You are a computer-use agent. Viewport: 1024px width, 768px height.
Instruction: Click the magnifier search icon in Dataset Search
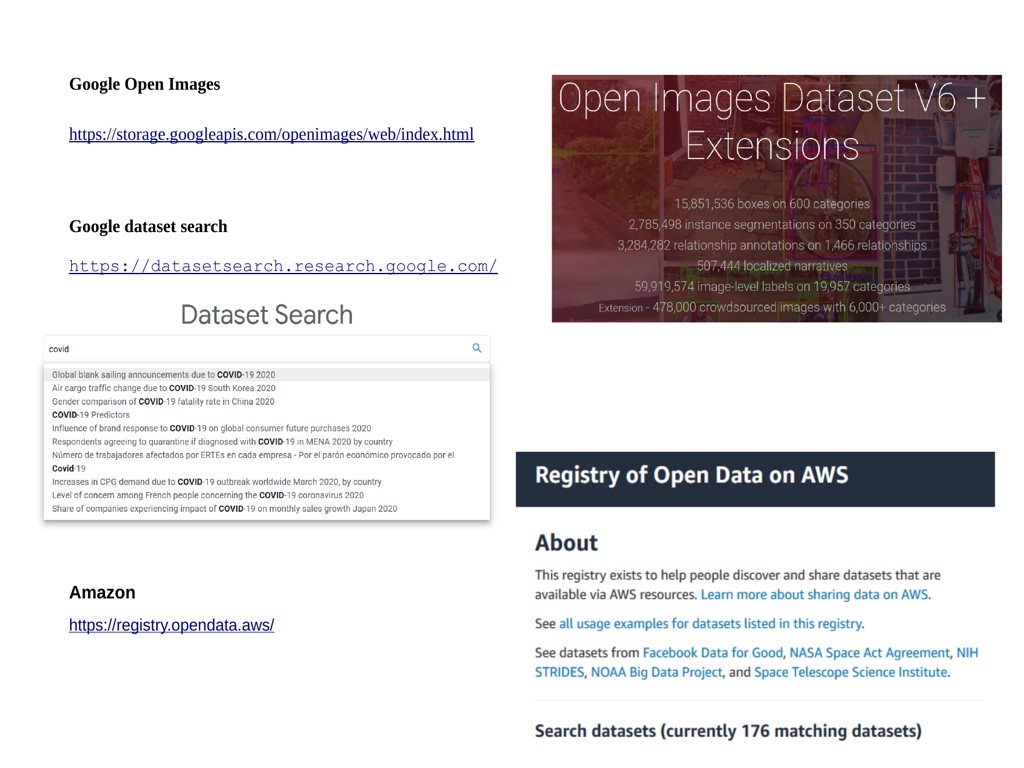477,348
